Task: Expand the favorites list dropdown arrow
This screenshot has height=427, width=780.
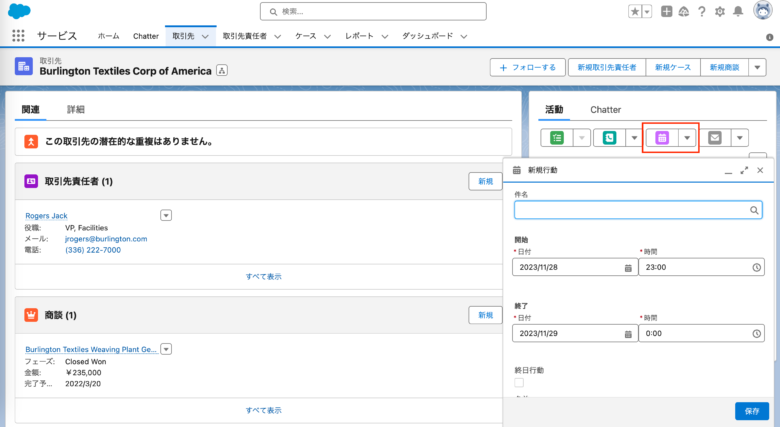Action: tap(647, 11)
